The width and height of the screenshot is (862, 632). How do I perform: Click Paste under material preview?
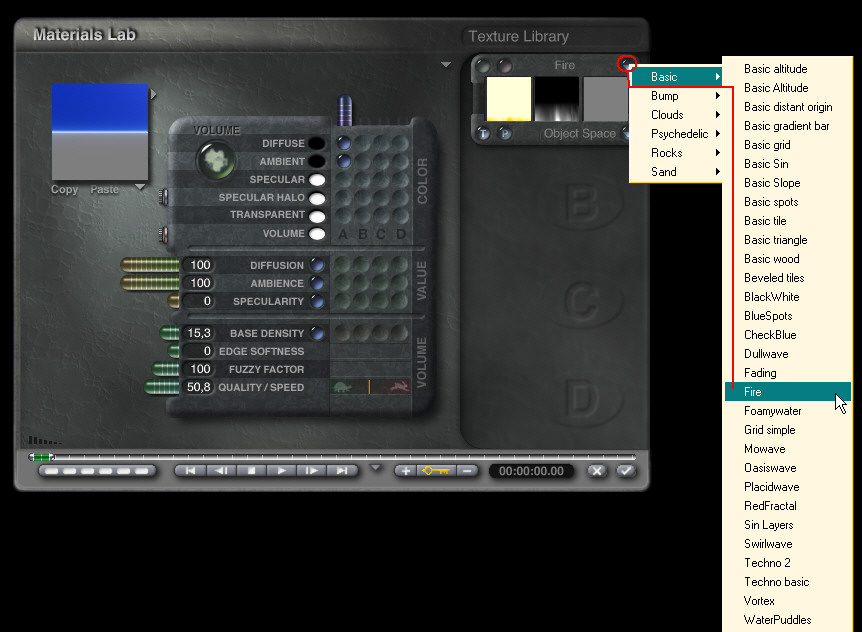pos(104,189)
